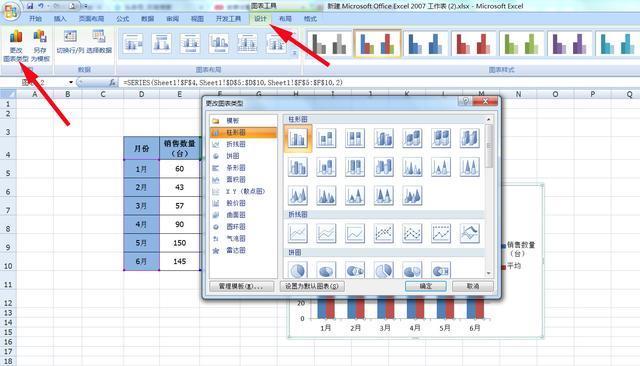Image resolution: width=640 pixels, height=366 pixels.
Task: Select Bar category in chart type list
Action: (243, 168)
